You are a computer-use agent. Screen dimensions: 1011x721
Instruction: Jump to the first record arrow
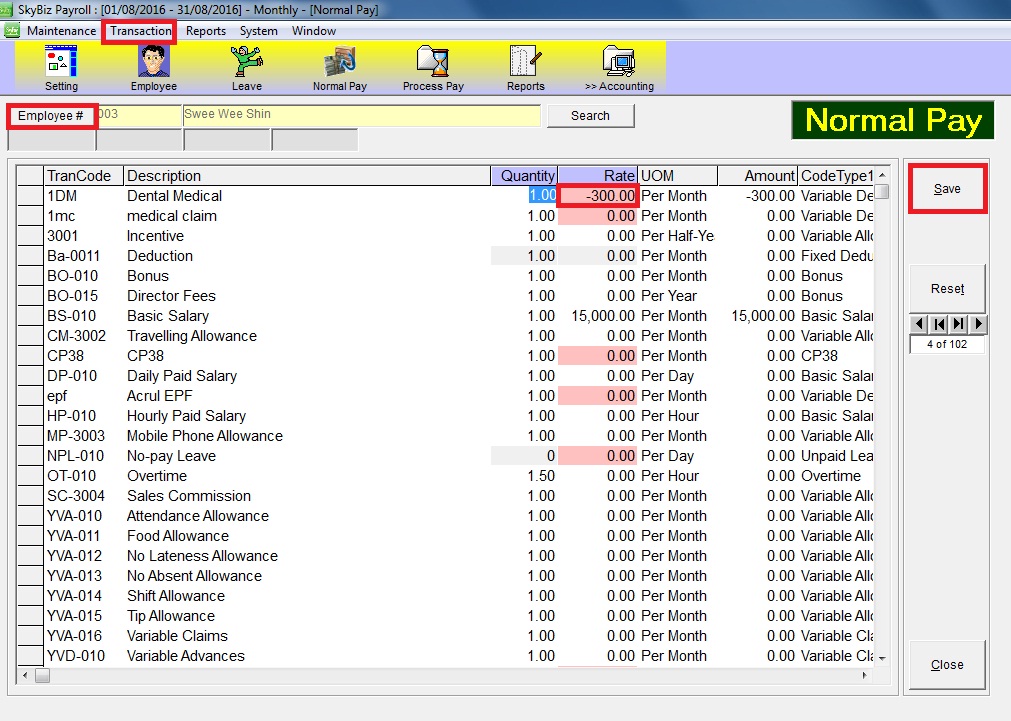(x=938, y=324)
